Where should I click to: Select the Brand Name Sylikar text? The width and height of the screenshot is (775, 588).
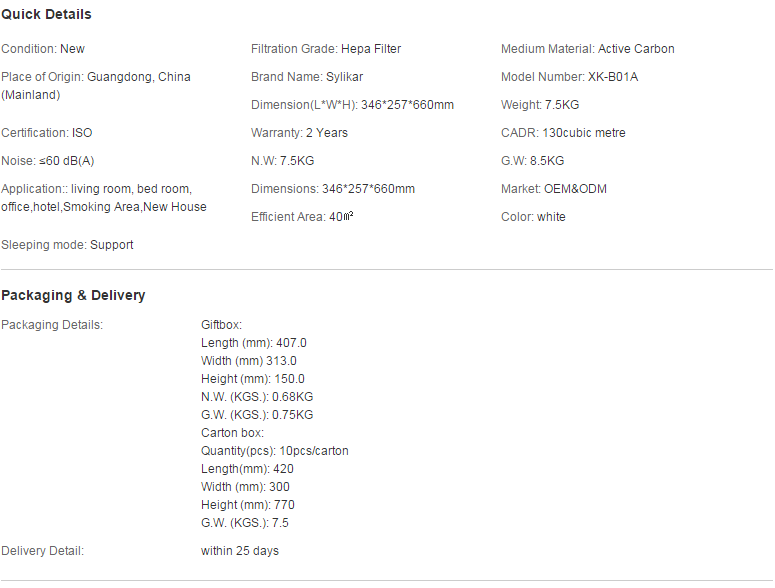point(307,77)
